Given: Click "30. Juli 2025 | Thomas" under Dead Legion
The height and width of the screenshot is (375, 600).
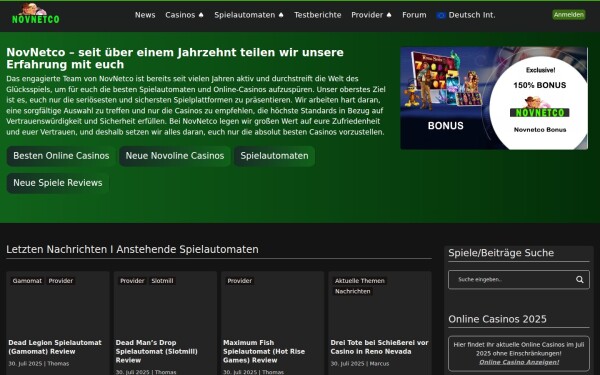Looking at the screenshot, I should point(39,364).
